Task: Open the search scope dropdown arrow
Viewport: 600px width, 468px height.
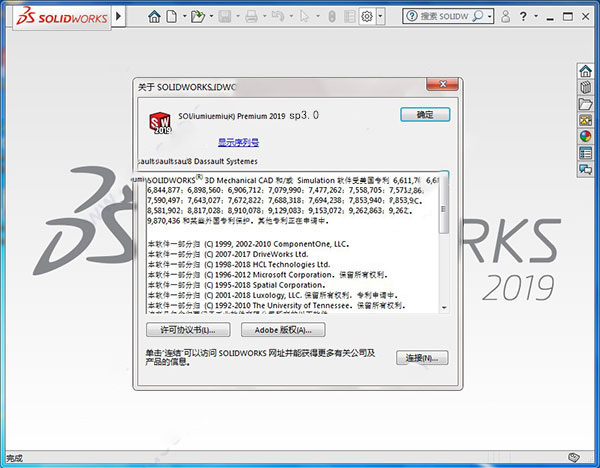Action: pyautogui.click(x=489, y=16)
